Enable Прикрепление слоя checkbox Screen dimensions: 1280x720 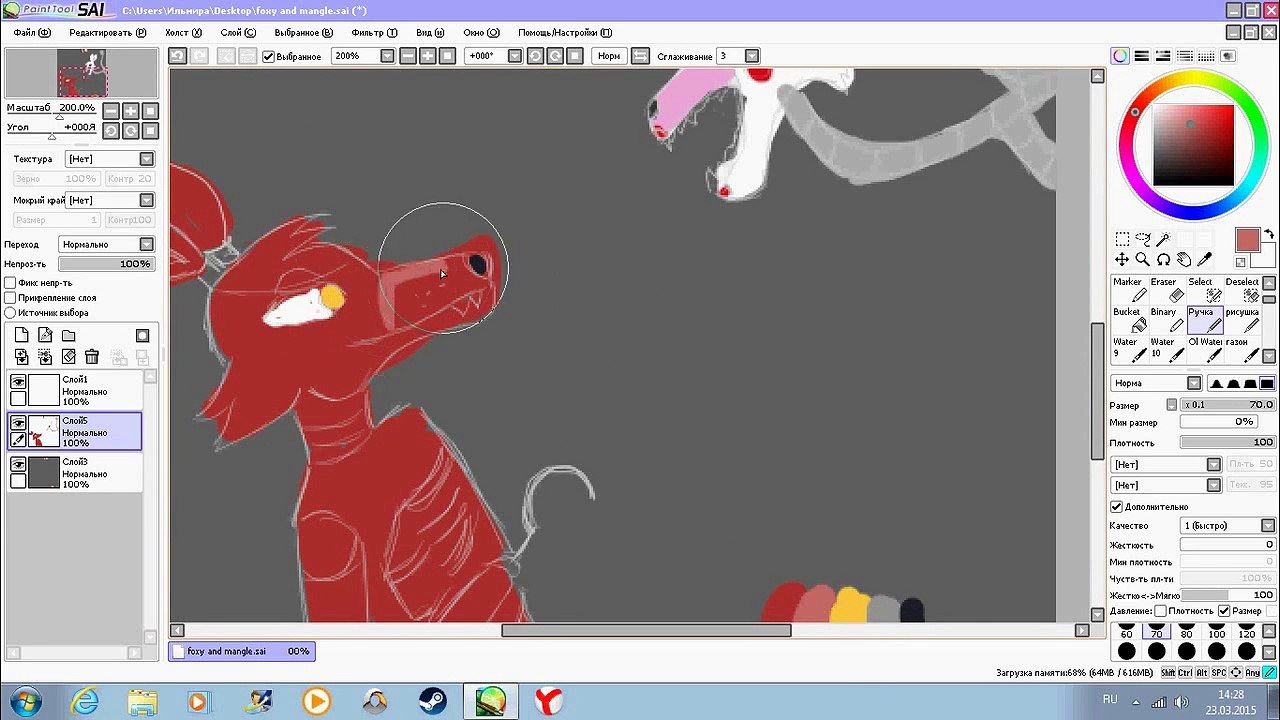[x=11, y=298]
